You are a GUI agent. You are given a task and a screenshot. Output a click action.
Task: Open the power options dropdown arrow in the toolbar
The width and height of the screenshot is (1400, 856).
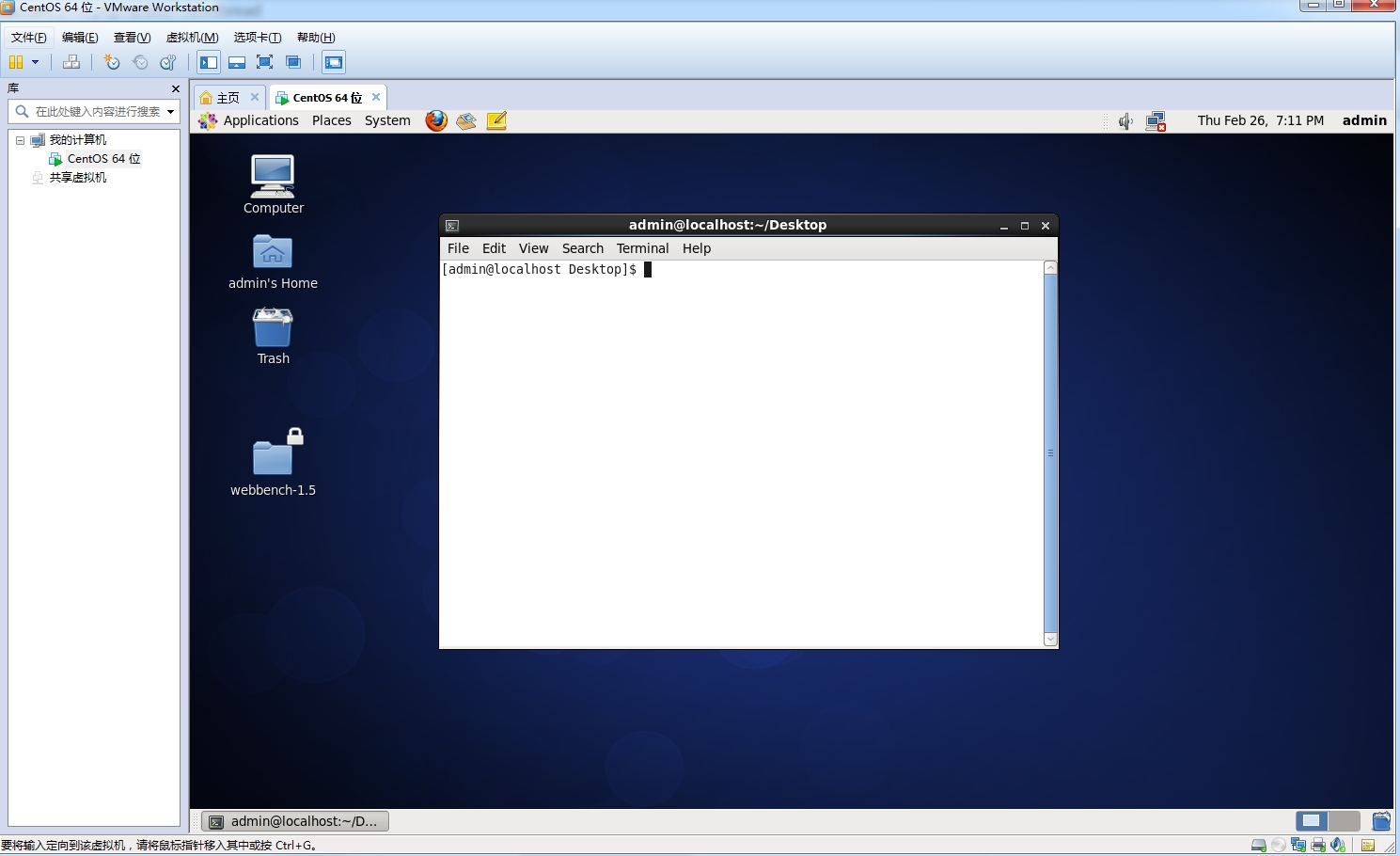[35, 62]
